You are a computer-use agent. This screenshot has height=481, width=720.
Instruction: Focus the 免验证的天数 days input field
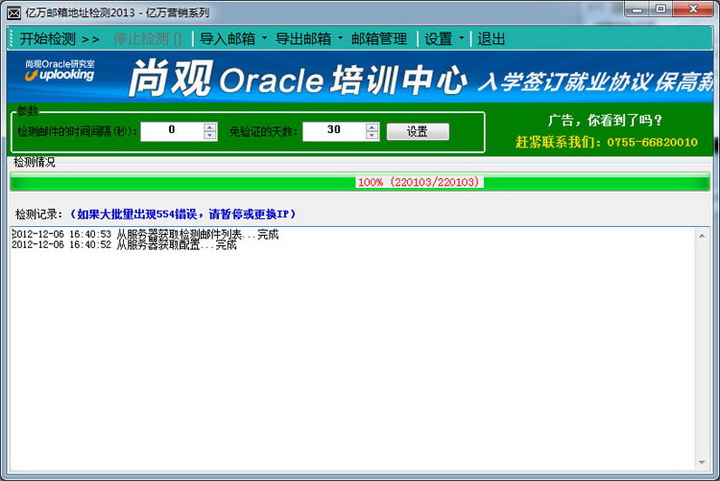(x=334, y=132)
